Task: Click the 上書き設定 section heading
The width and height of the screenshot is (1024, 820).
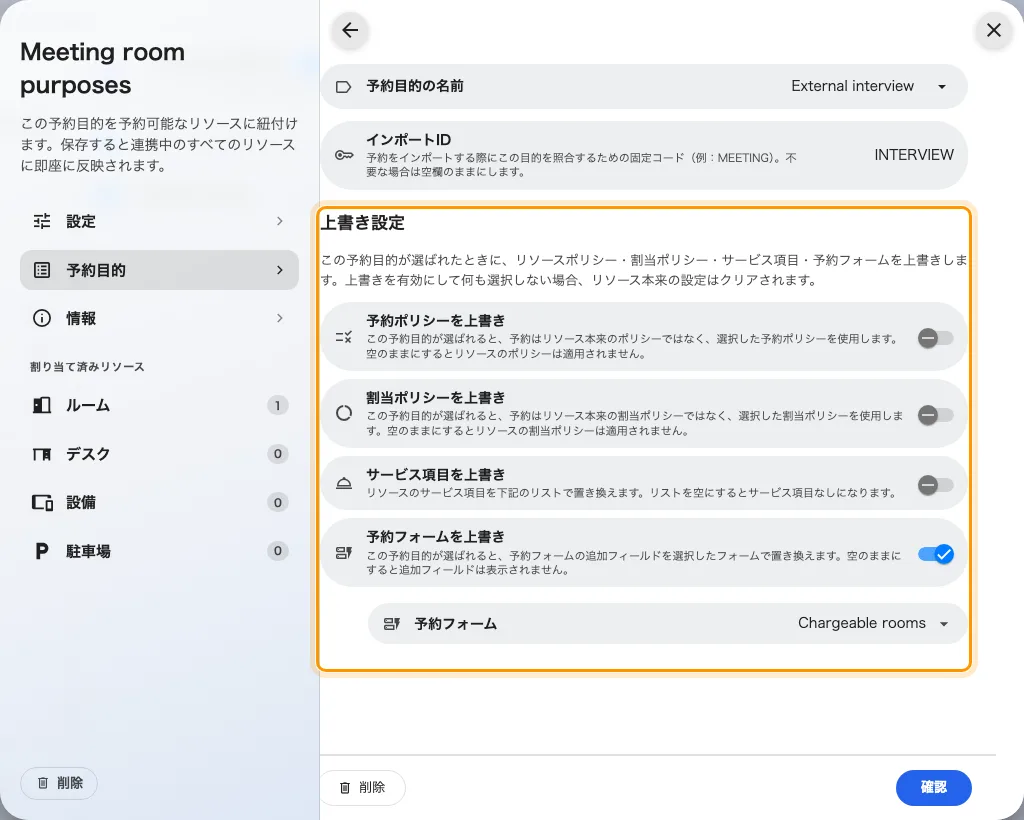Action: [x=362, y=223]
